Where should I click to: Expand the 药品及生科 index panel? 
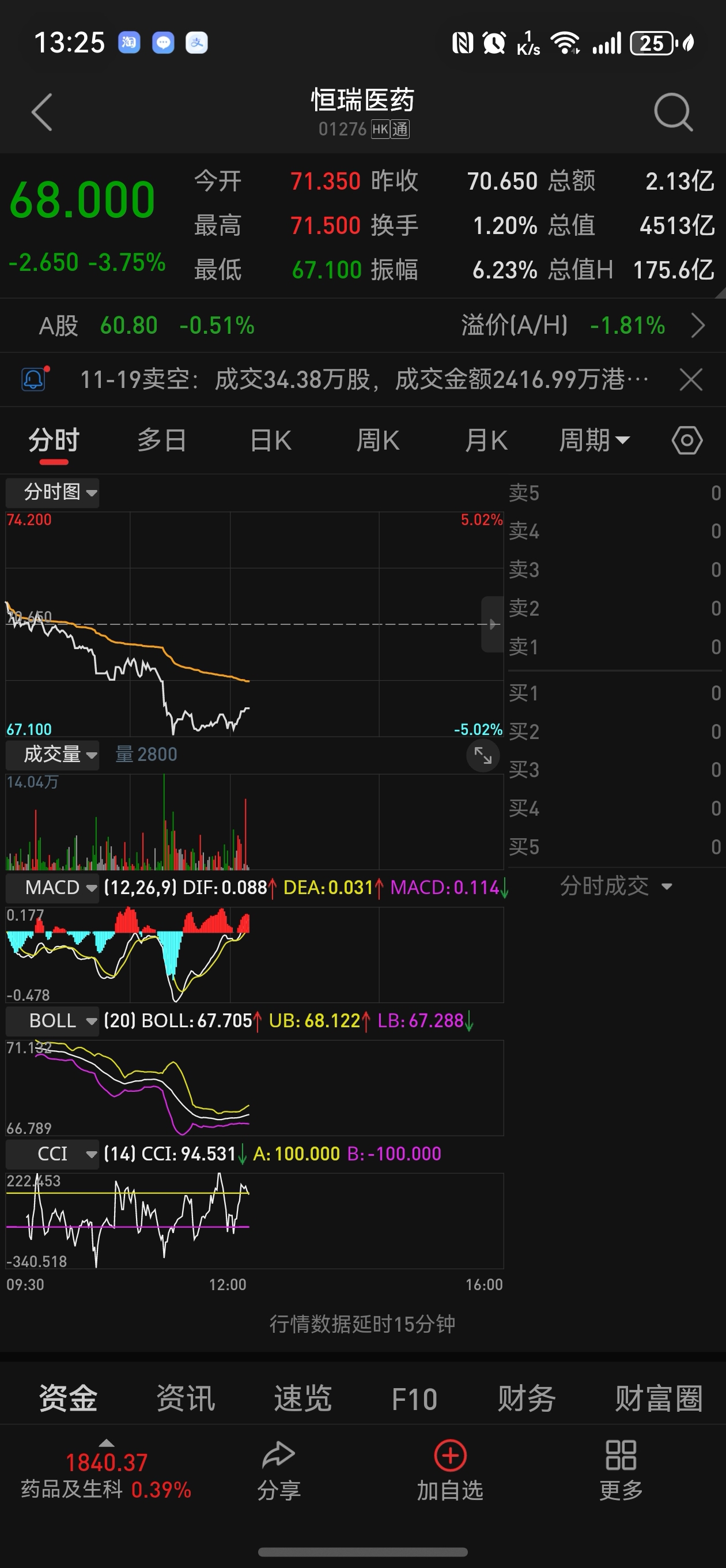tap(107, 1442)
